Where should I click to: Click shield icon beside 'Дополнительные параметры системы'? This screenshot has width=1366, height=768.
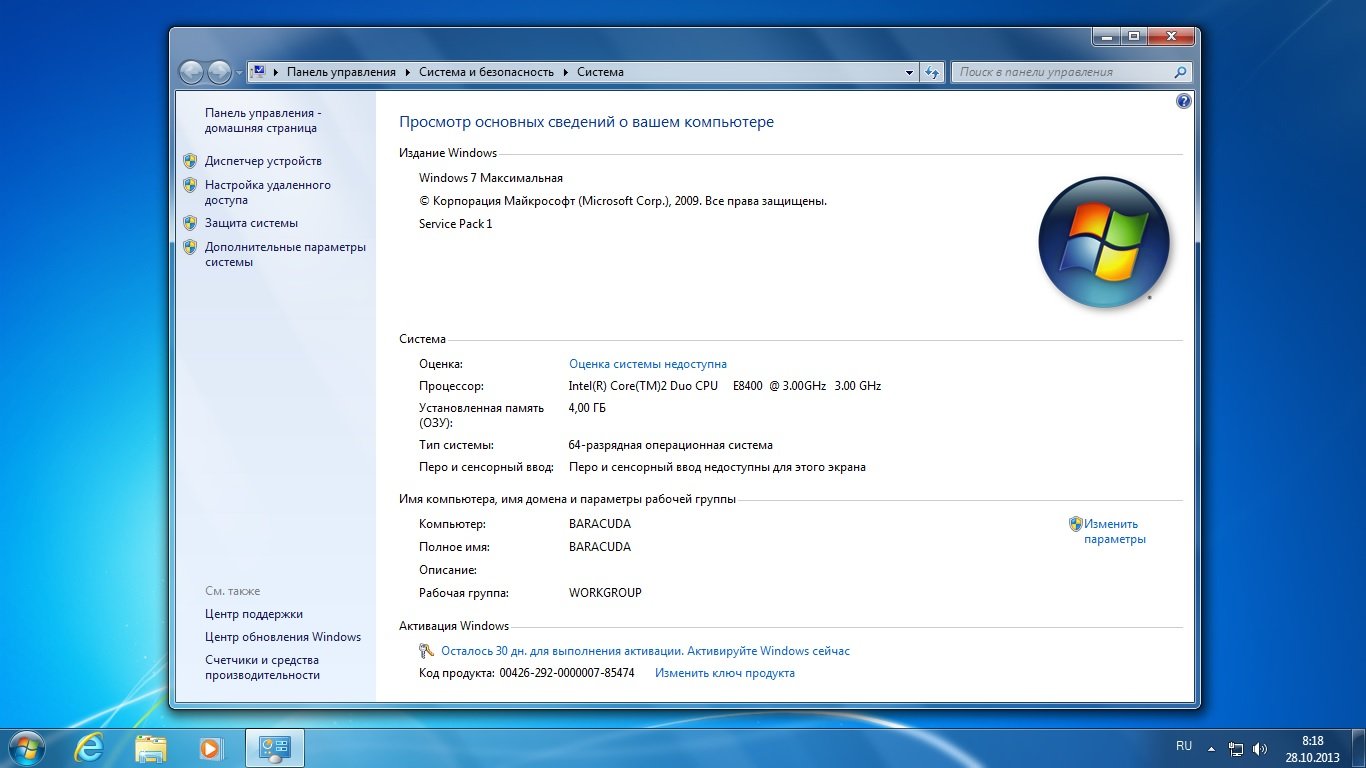pyautogui.click(x=190, y=247)
